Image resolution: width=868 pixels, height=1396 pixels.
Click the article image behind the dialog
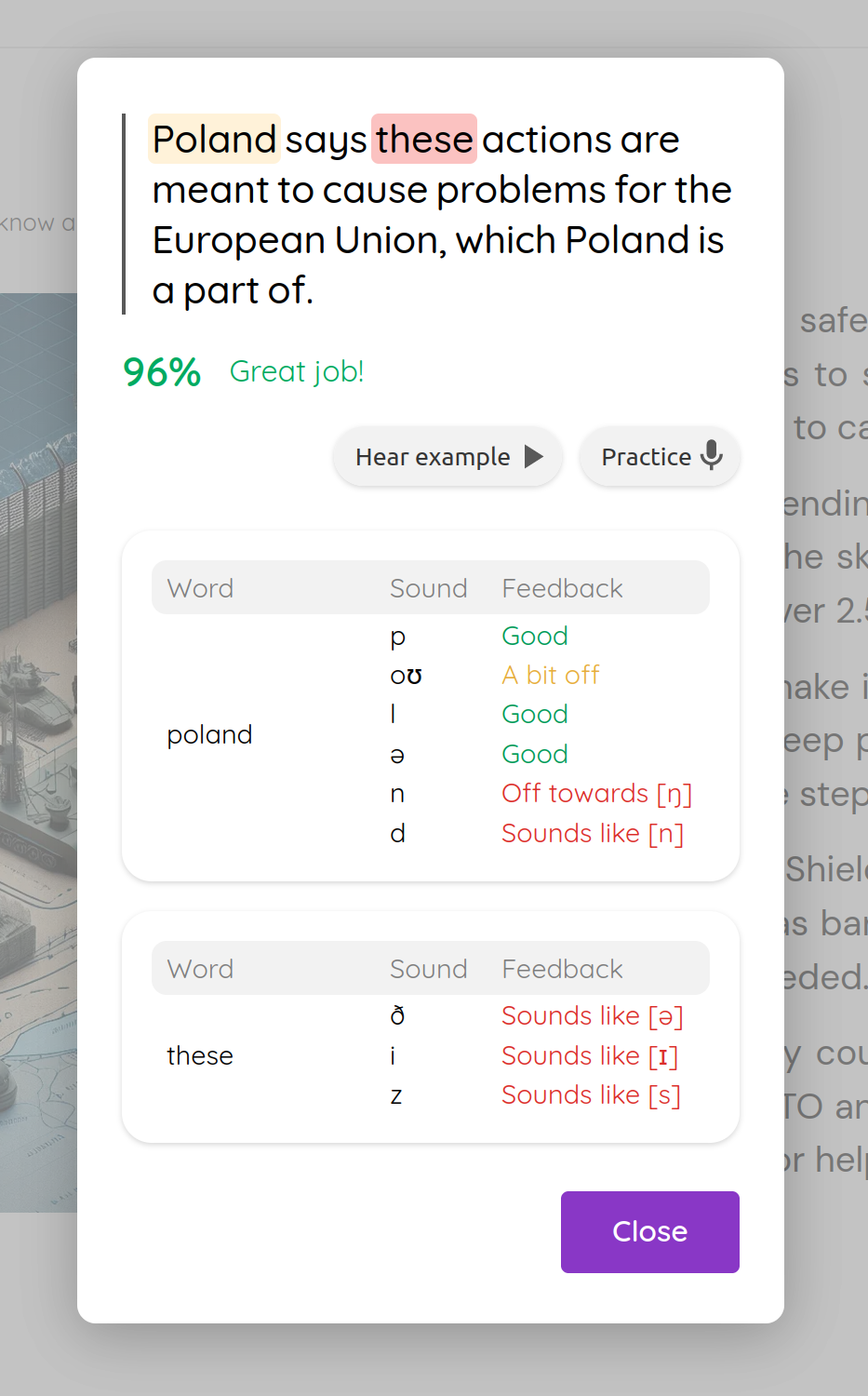pyautogui.click(x=37, y=745)
